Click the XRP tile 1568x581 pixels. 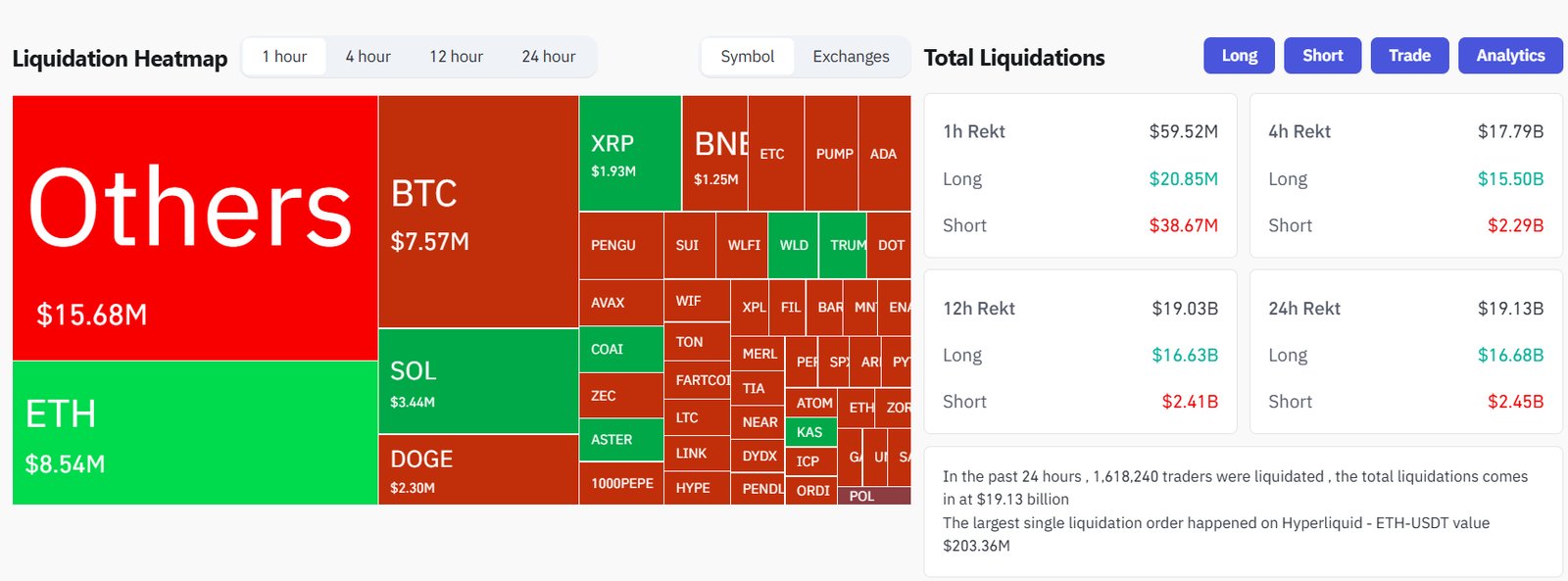pyautogui.click(x=629, y=152)
